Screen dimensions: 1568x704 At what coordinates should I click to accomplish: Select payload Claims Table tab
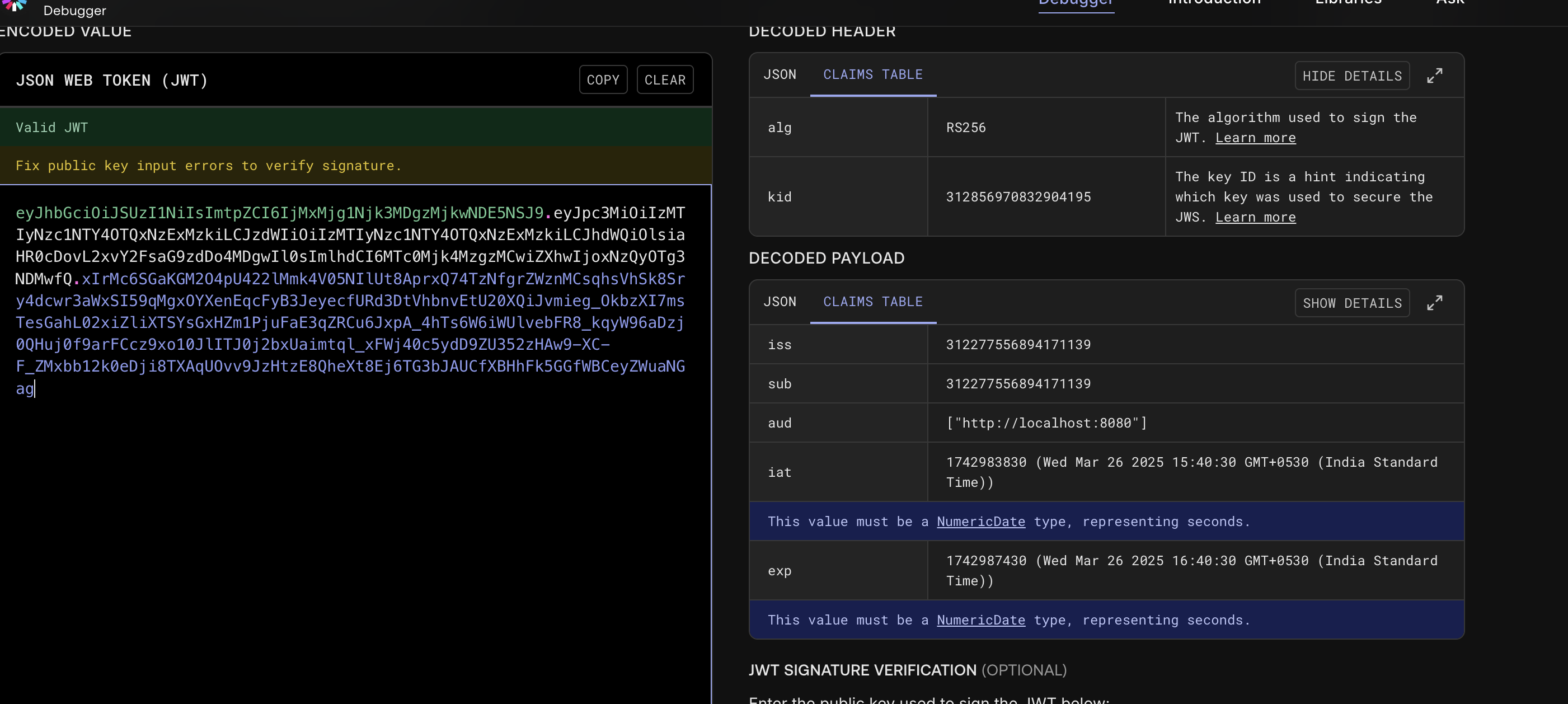tap(872, 302)
